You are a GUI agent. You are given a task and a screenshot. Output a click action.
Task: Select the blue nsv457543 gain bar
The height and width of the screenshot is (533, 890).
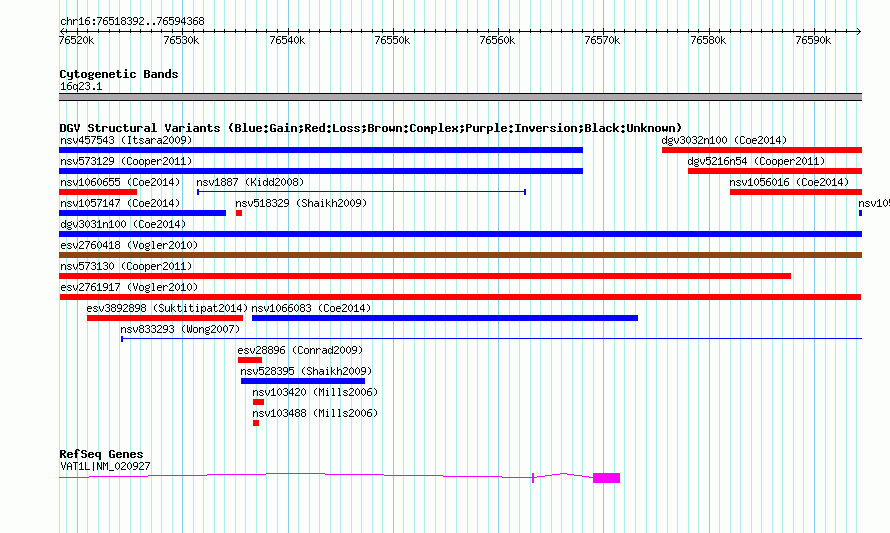(321, 150)
